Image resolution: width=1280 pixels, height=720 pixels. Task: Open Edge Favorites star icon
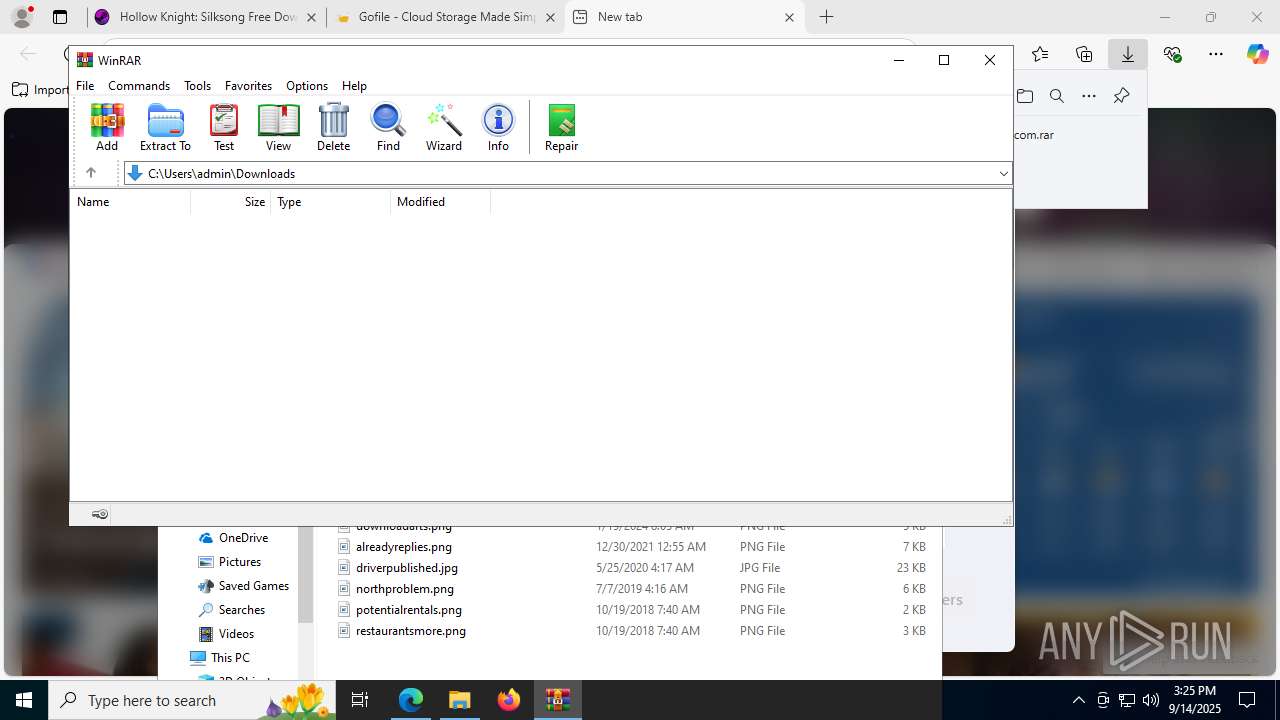1040,54
